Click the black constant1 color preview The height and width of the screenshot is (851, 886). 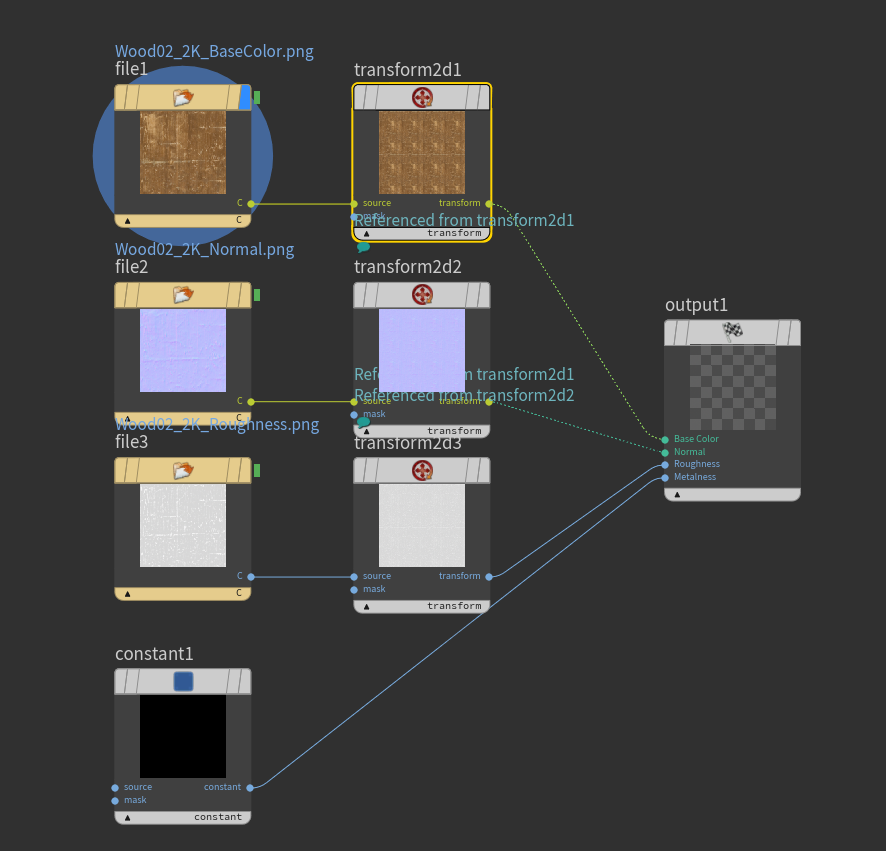click(x=183, y=736)
